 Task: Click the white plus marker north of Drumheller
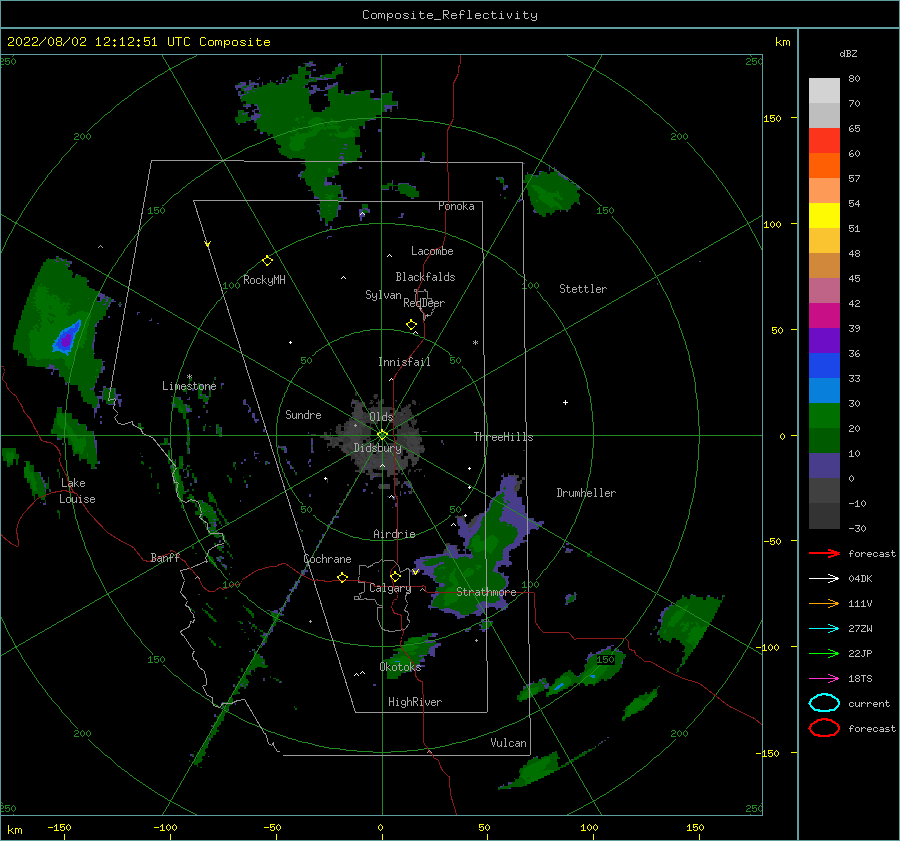pos(565,402)
